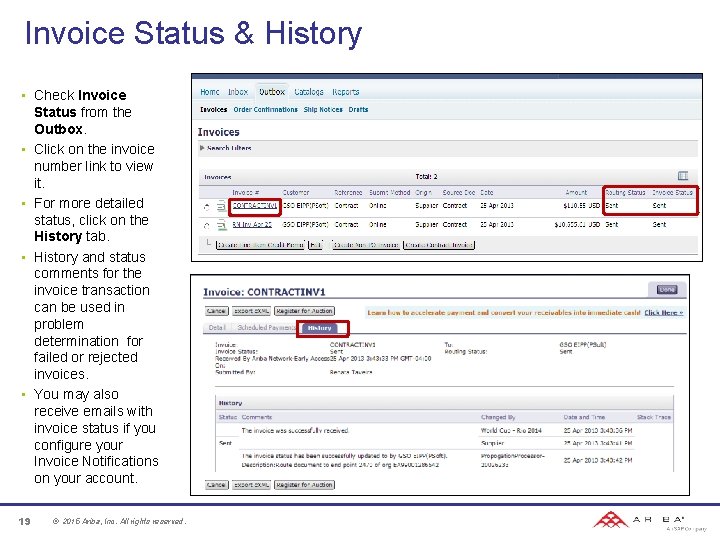Click the Date and Time header

(584, 417)
